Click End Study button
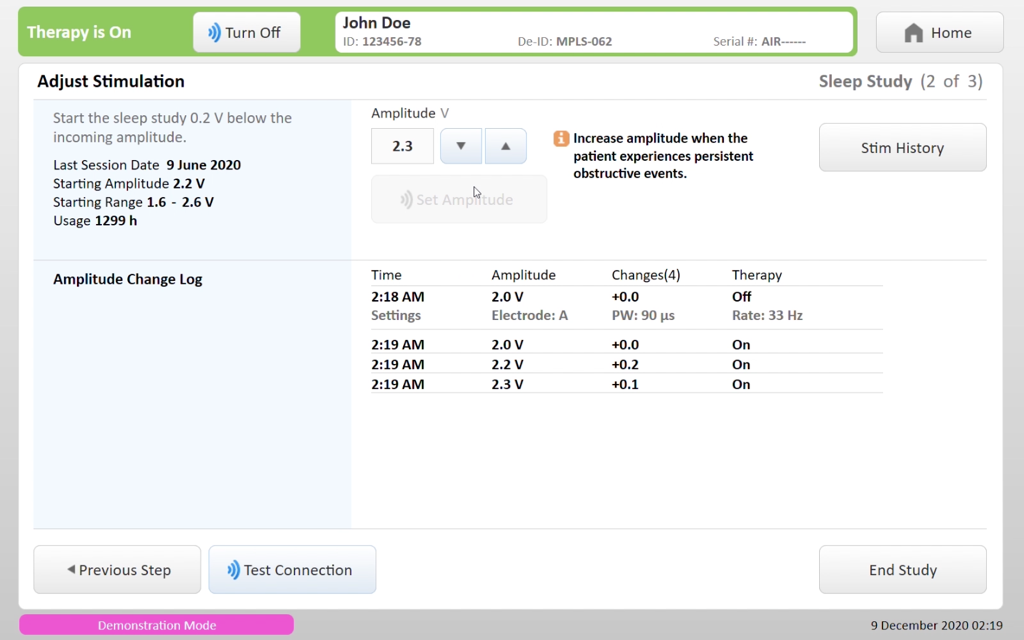 tap(903, 569)
